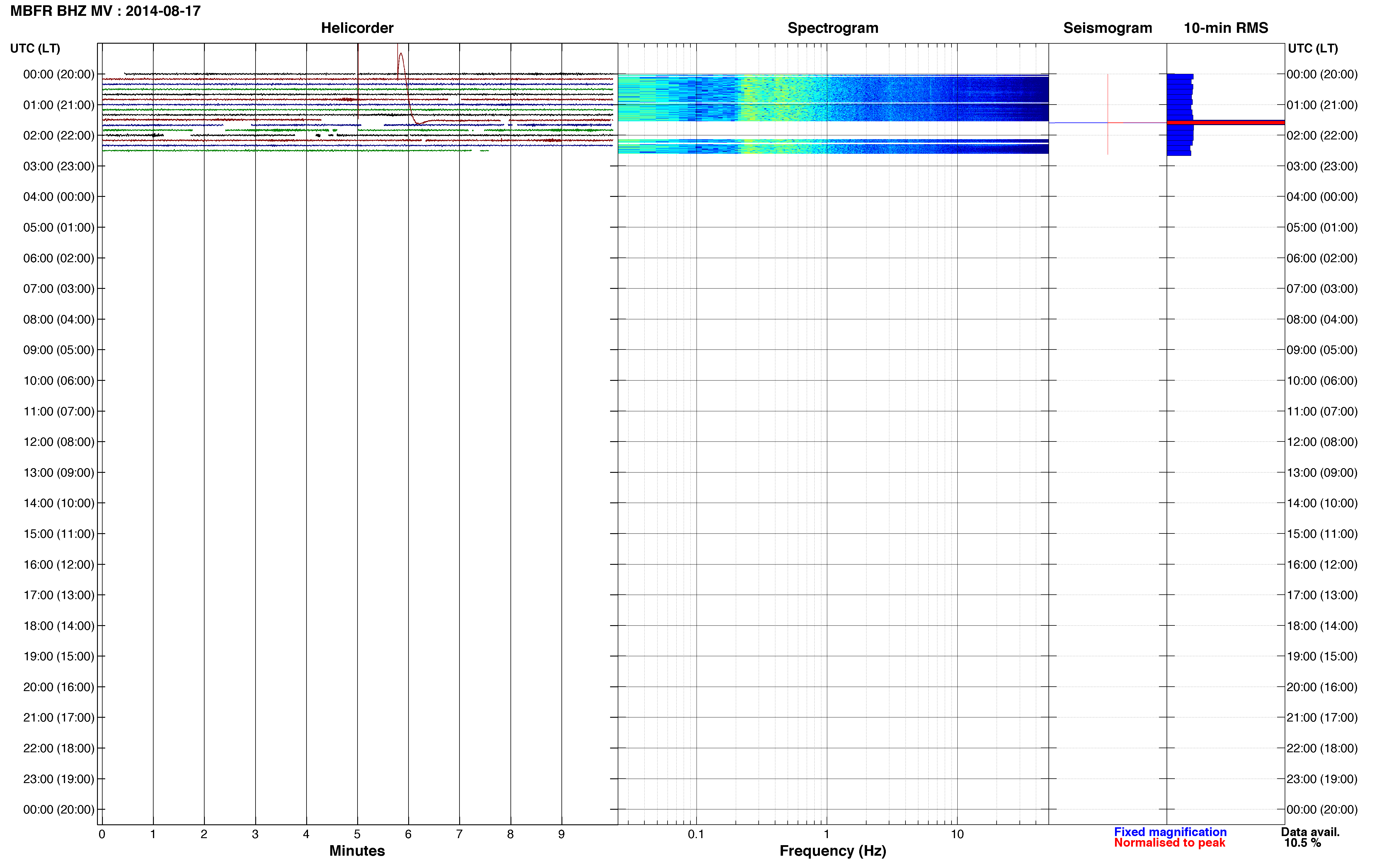Click the lower spectrogram band near 02:00
Screen dimensions: 1389x868
[x=833, y=146]
